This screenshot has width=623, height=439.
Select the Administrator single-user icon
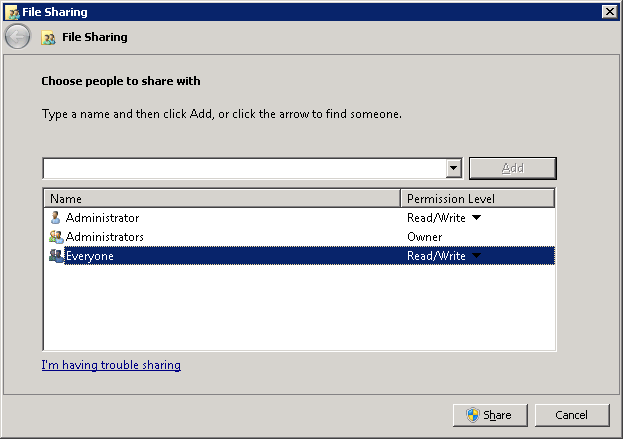point(55,218)
